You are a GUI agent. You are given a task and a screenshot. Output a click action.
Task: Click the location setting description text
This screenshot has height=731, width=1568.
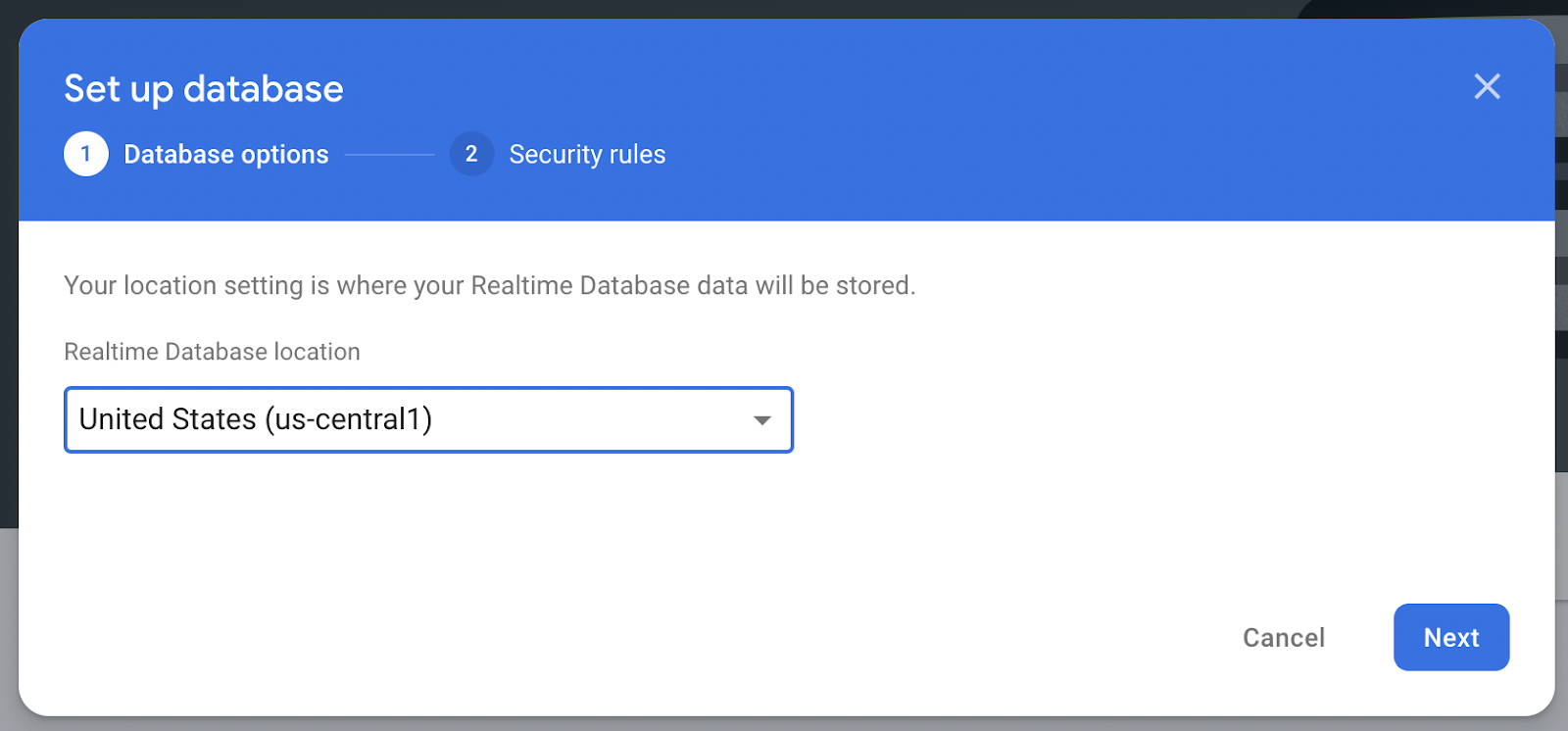tap(489, 286)
